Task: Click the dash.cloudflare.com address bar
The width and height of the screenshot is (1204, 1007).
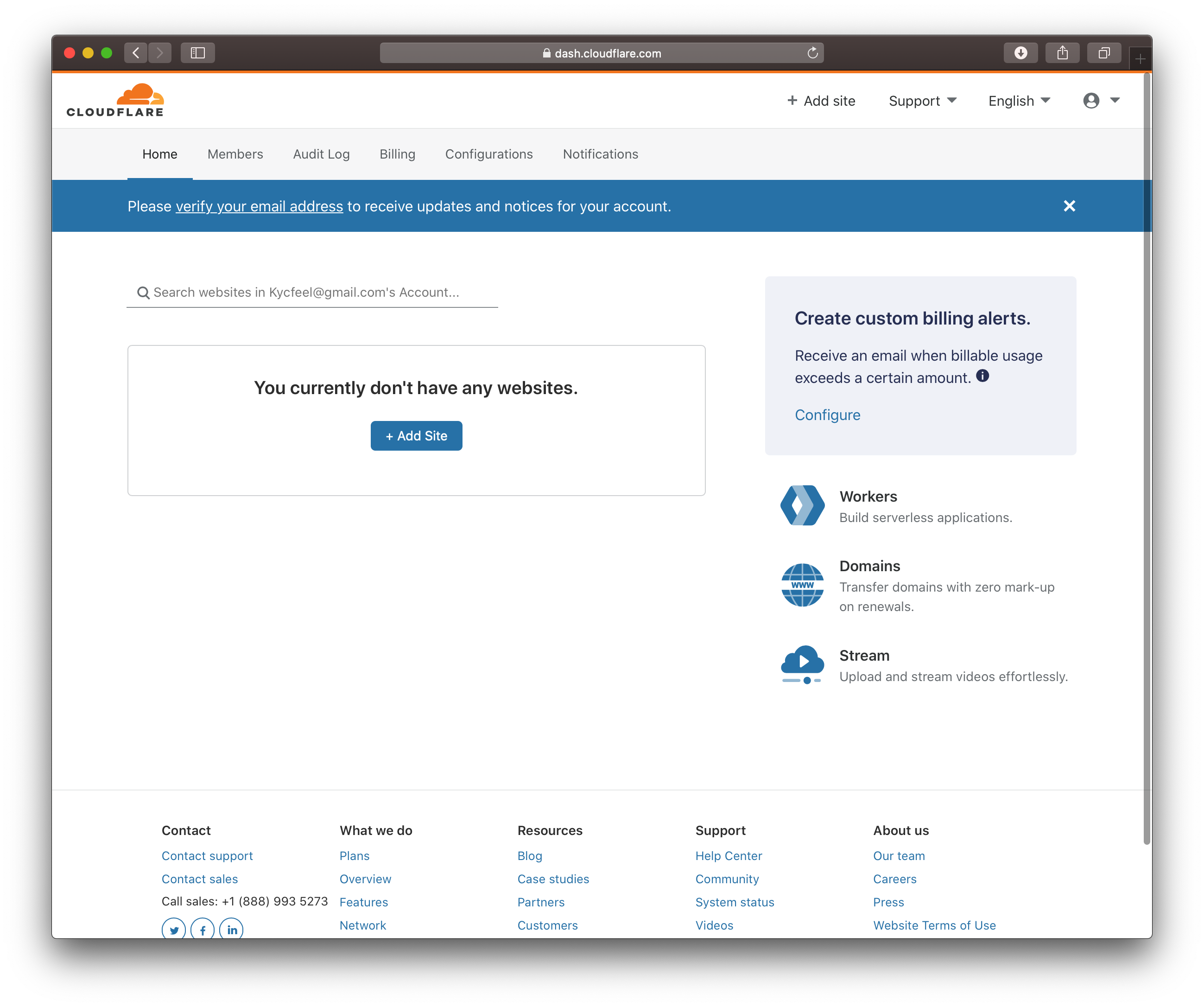Action: (602, 53)
